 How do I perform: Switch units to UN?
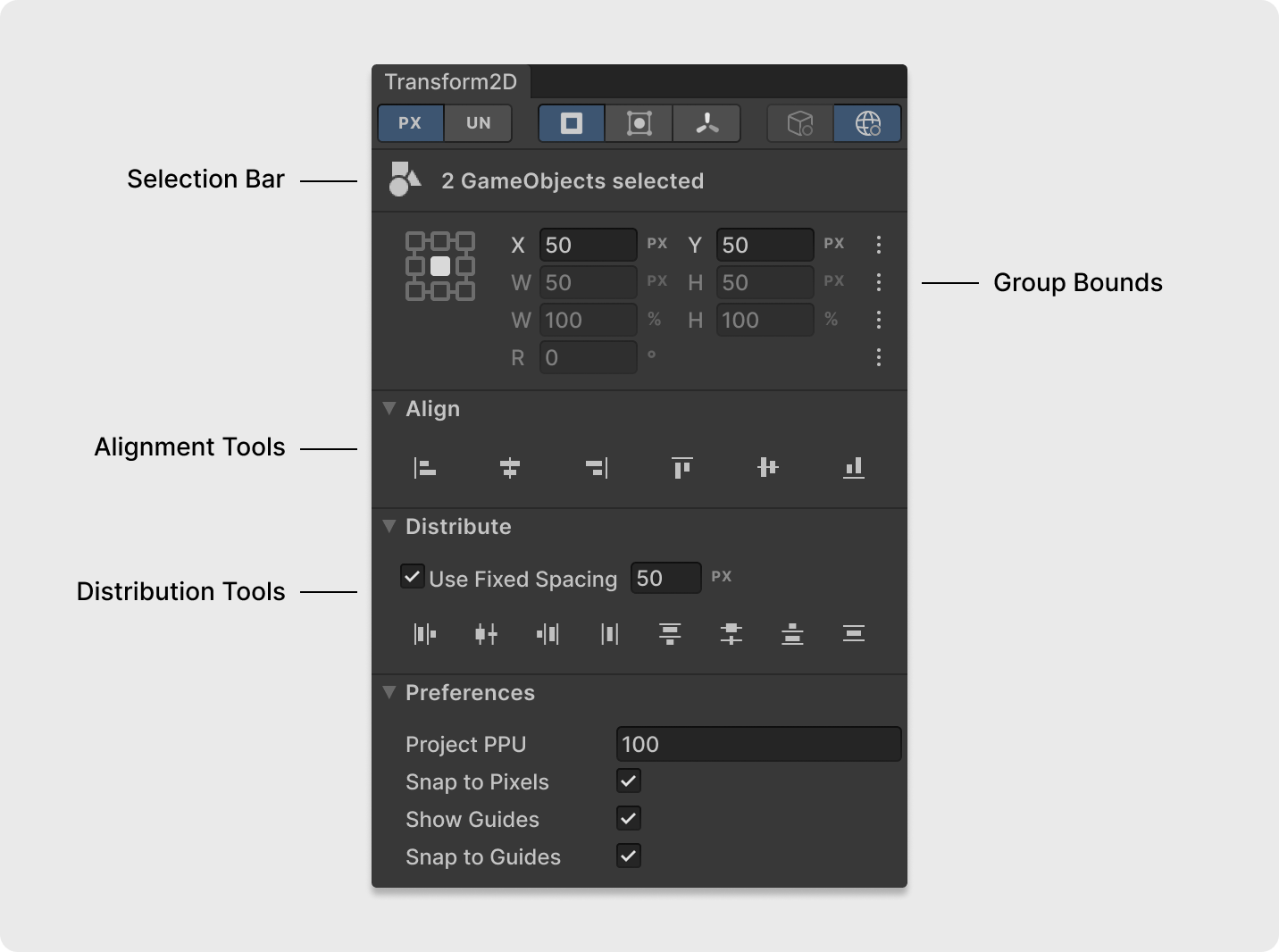point(478,123)
